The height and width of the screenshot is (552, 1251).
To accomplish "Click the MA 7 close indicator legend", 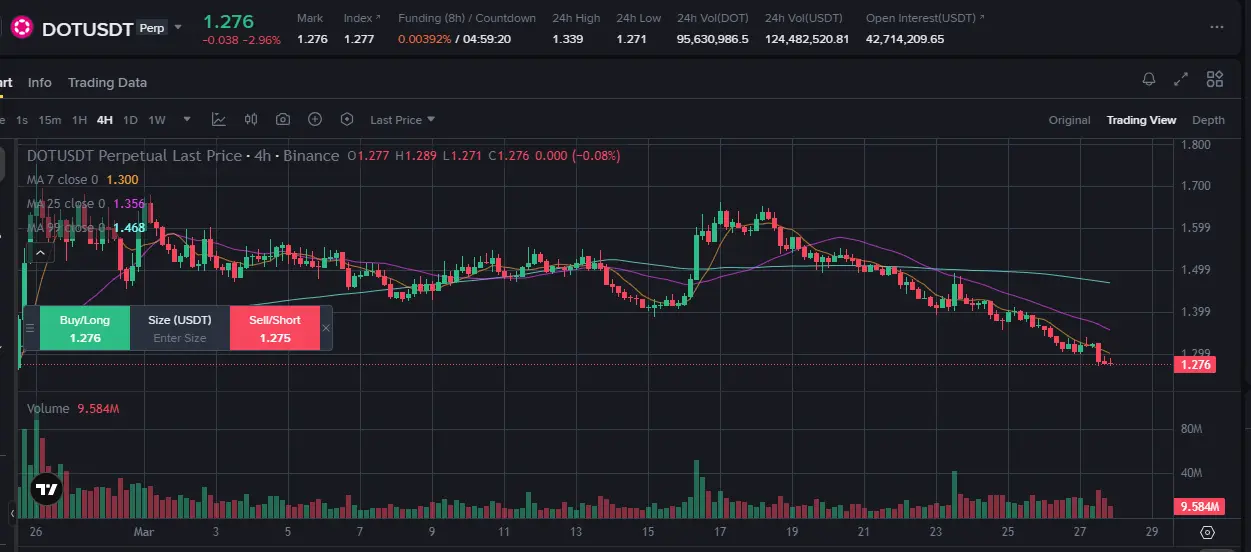I will click(82, 180).
